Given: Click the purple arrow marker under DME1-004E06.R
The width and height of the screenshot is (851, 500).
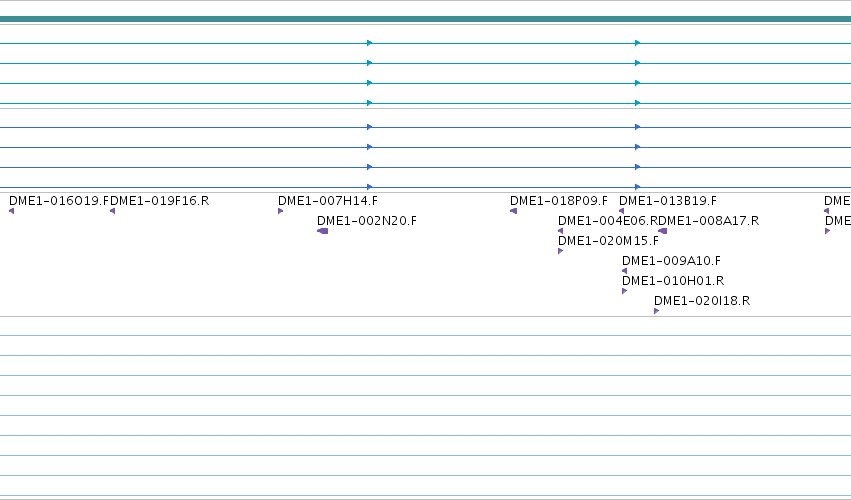Looking at the screenshot, I should coord(561,231).
